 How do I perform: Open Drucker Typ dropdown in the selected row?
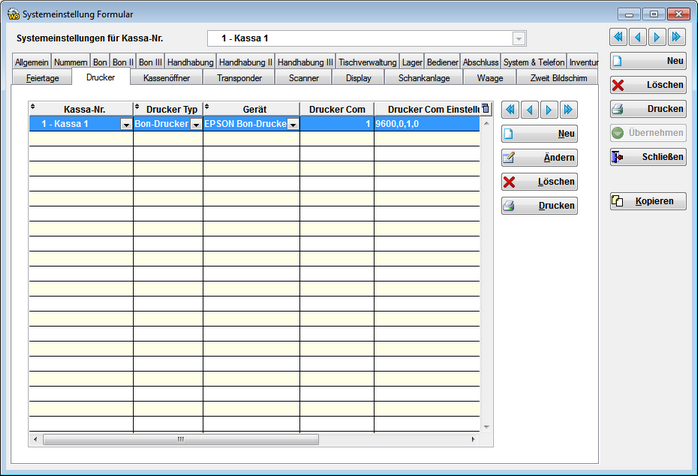click(x=196, y=125)
